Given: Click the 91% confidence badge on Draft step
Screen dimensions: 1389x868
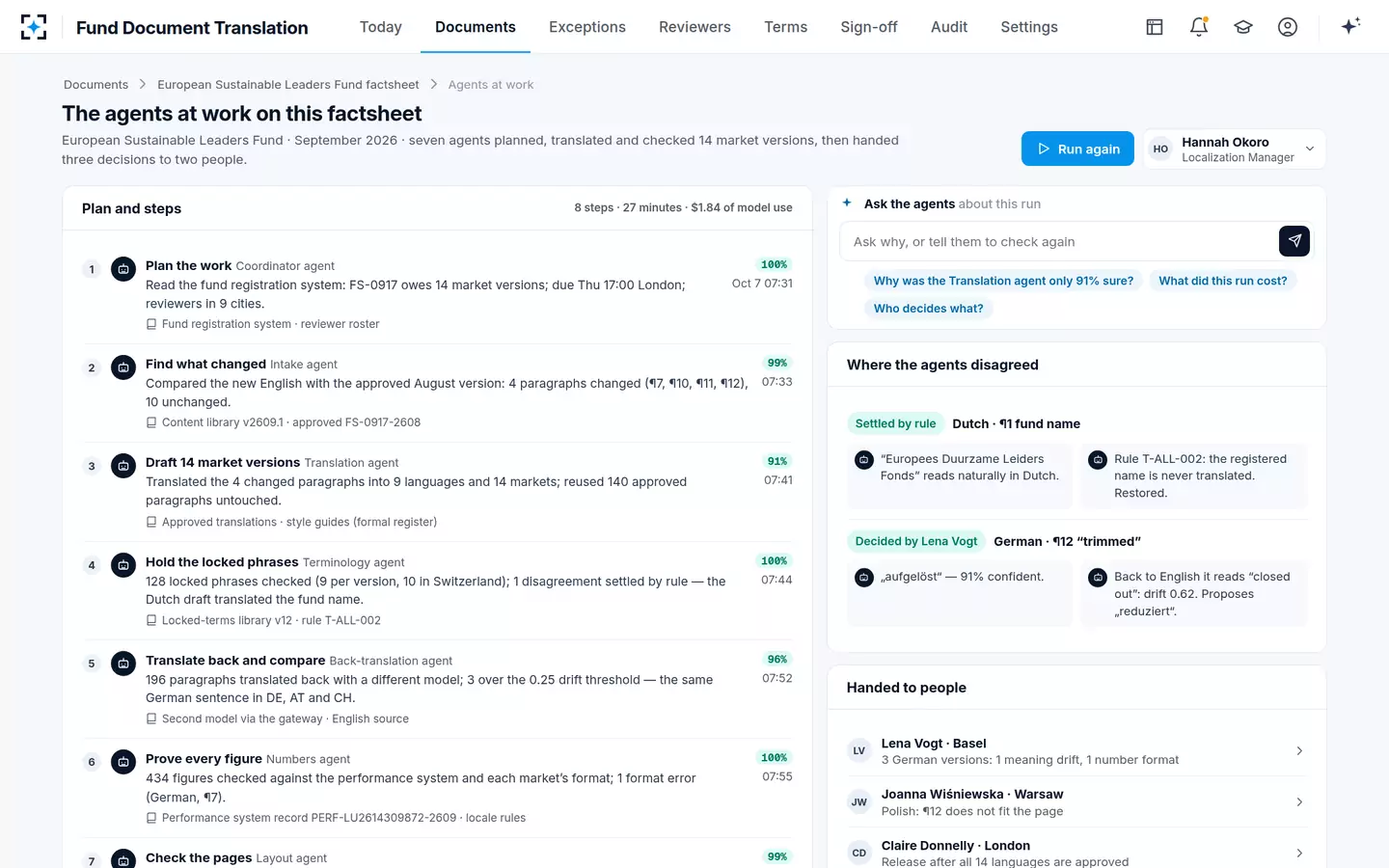Looking at the screenshot, I should pos(777,461).
